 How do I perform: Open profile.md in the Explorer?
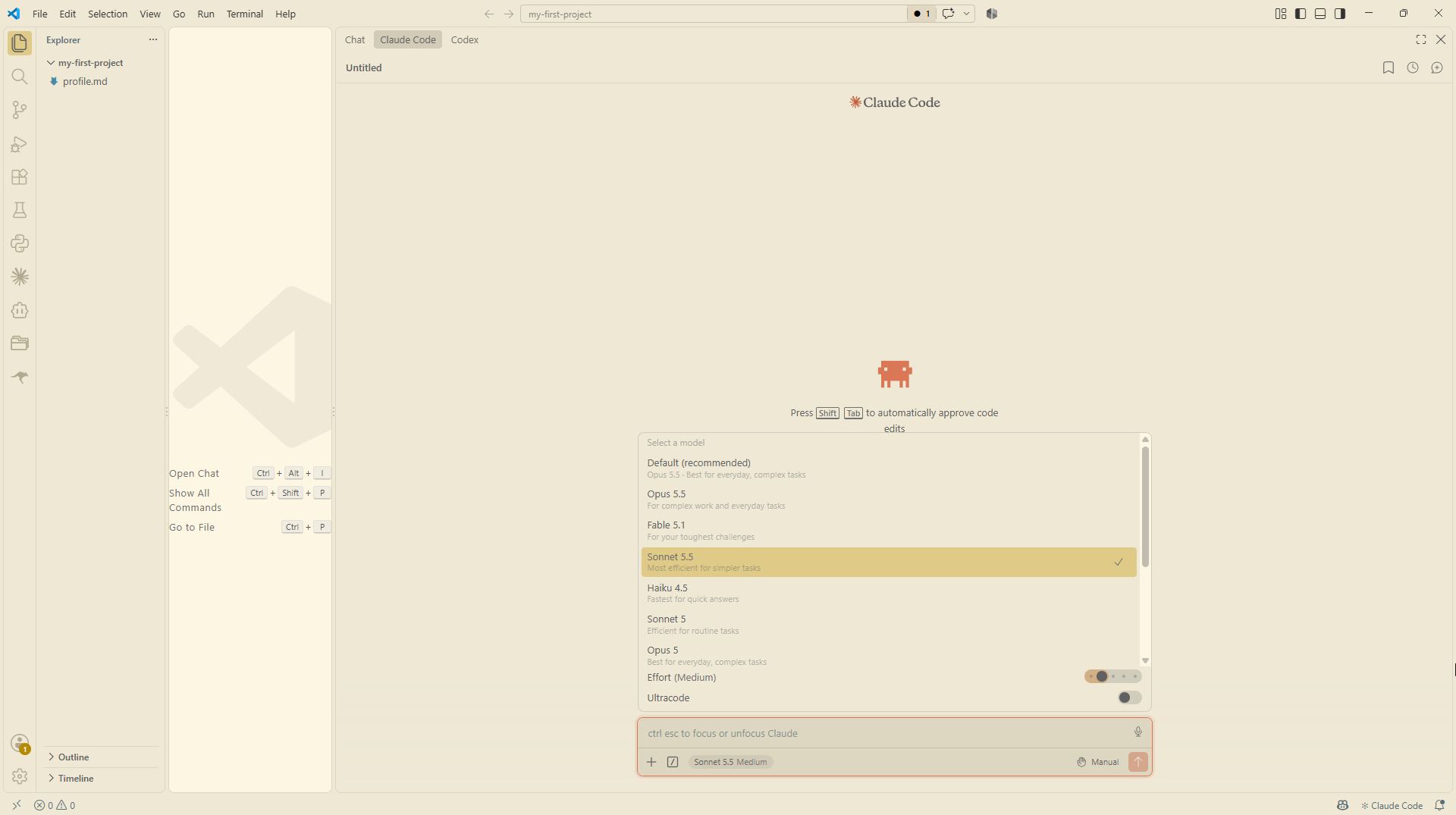[85, 81]
